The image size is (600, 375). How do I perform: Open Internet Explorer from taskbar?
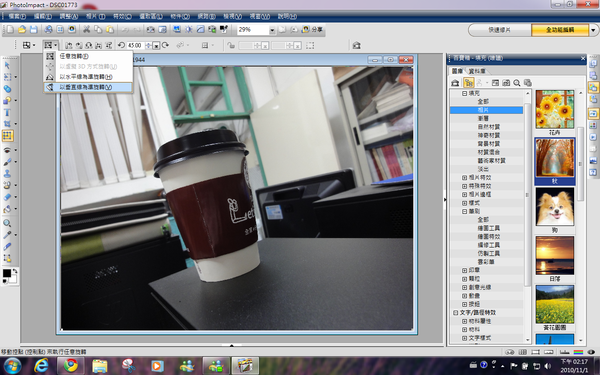pos(41,365)
